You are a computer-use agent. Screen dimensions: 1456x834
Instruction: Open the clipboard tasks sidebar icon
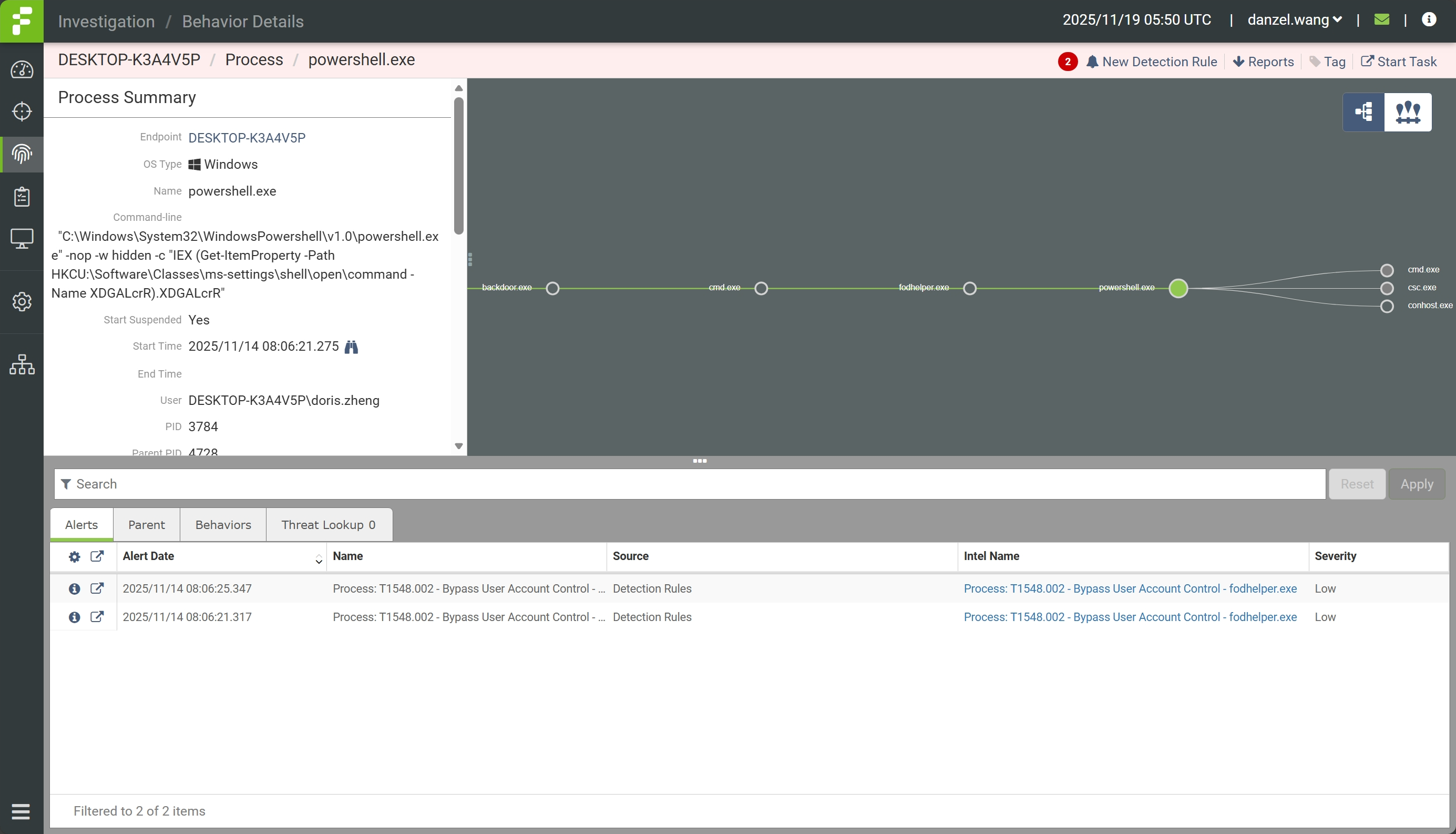tap(22, 197)
